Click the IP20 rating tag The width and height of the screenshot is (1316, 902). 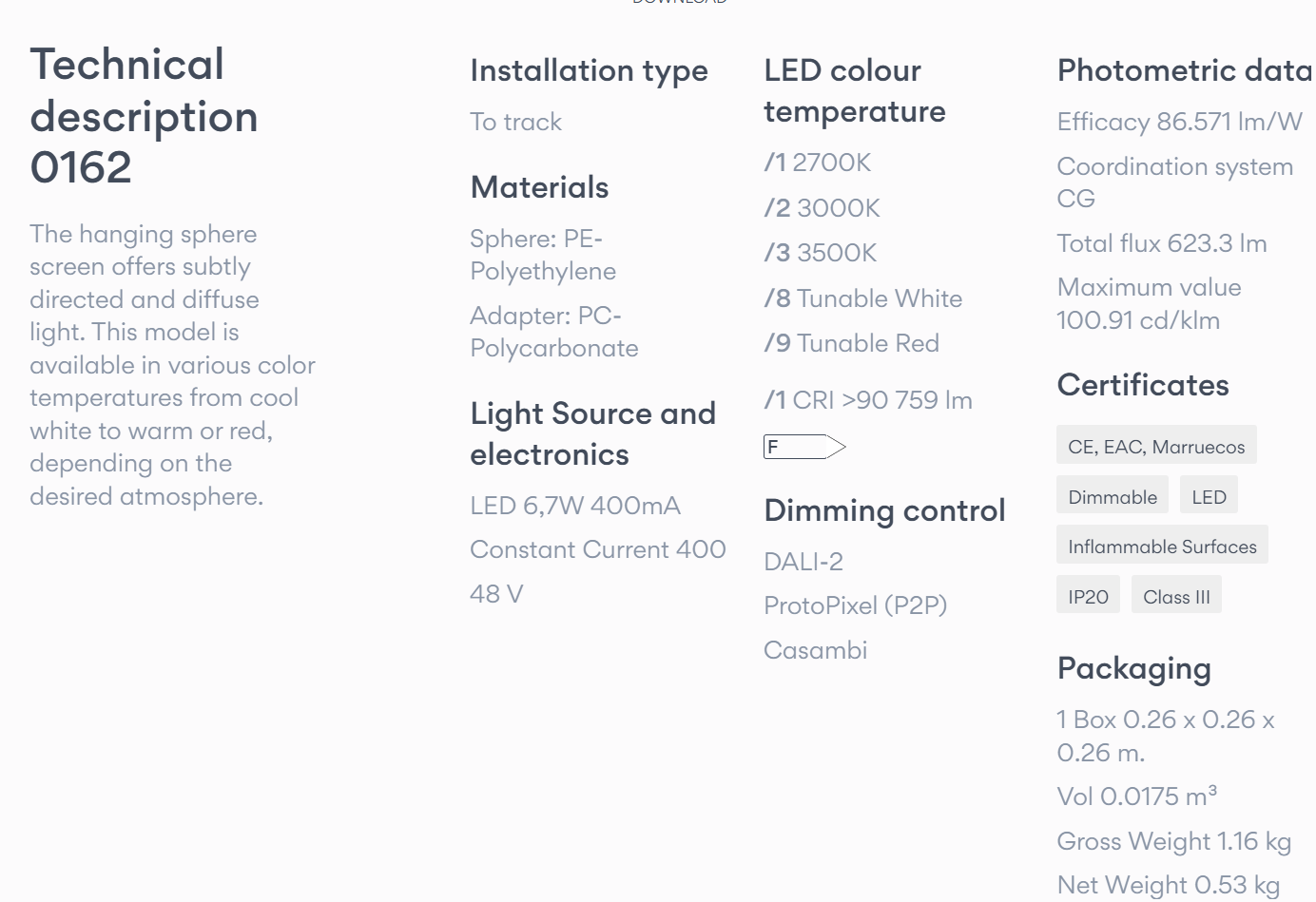point(1088,595)
